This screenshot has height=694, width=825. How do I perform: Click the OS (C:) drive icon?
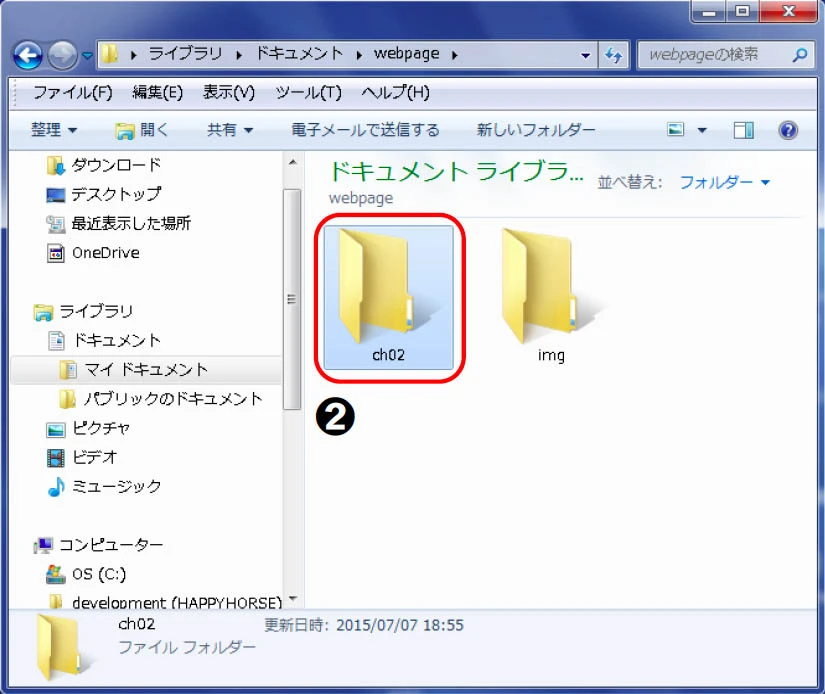(55, 574)
